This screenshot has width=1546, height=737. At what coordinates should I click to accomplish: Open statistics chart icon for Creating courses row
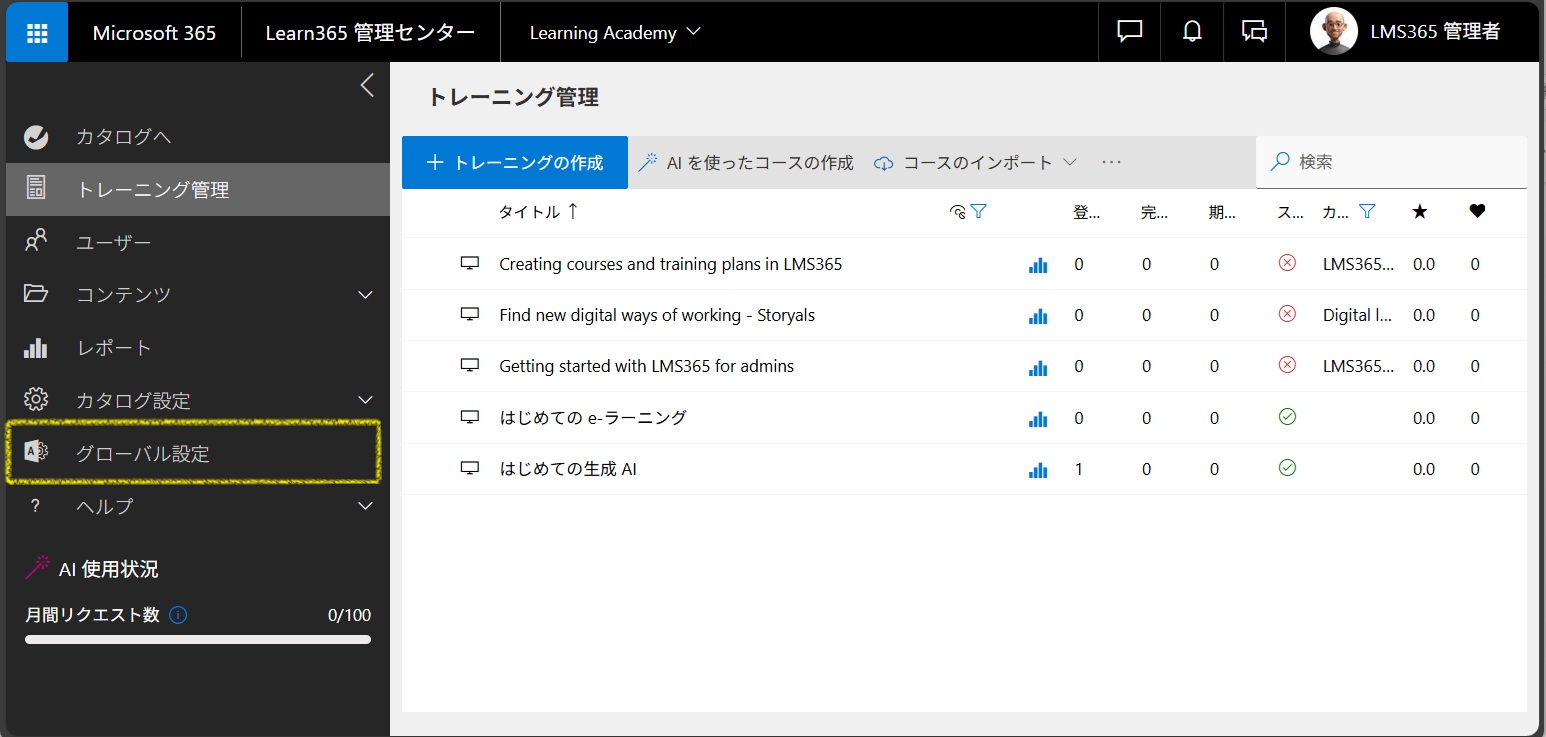pos(1038,265)
